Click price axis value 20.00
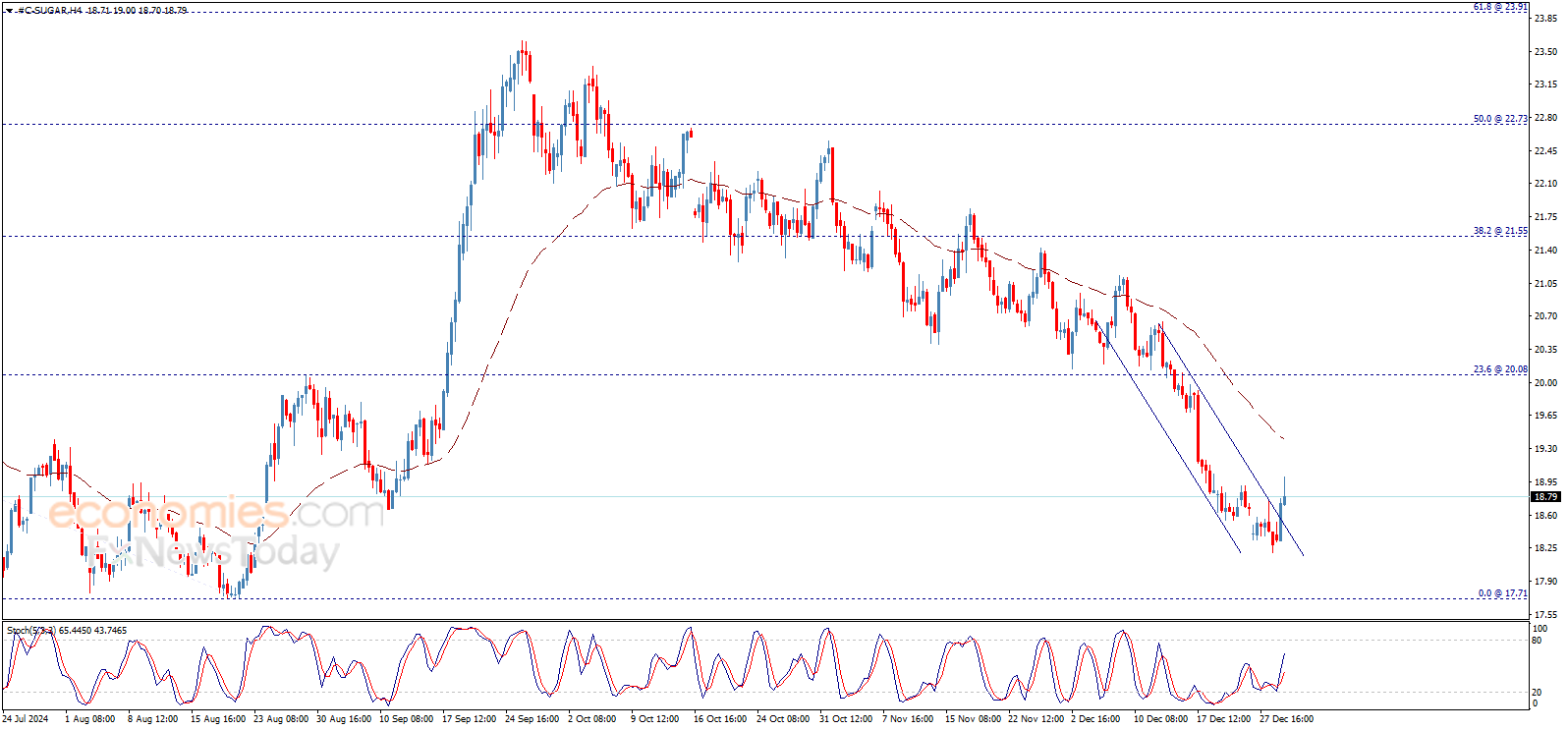 (x=1545, y=383)
